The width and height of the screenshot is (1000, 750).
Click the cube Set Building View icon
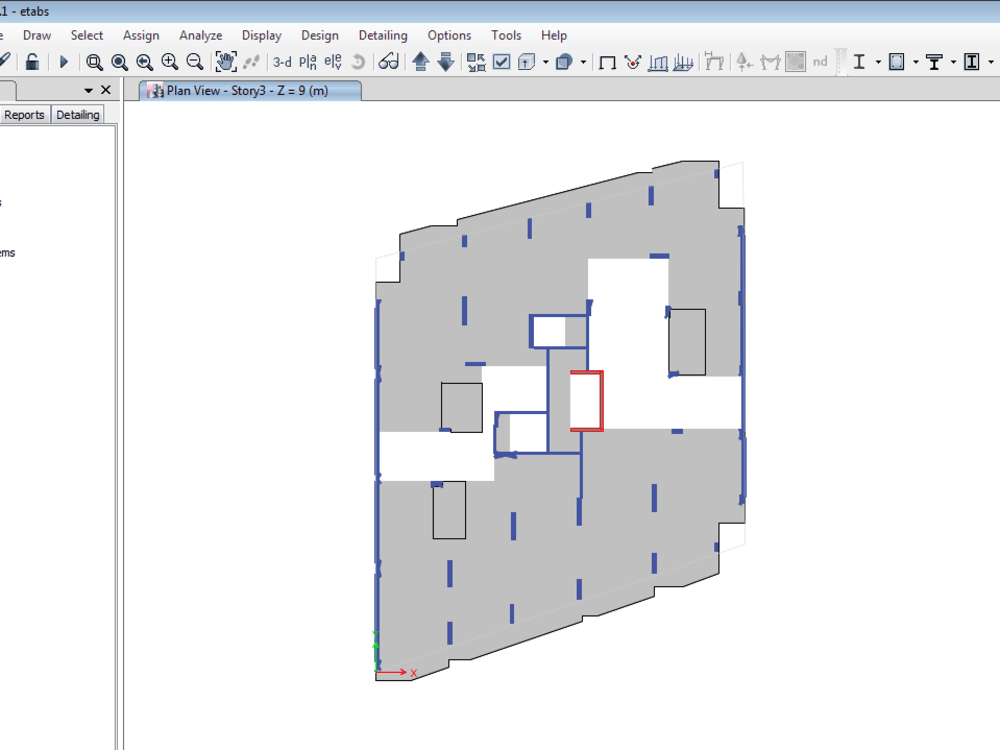coord(527,62)
